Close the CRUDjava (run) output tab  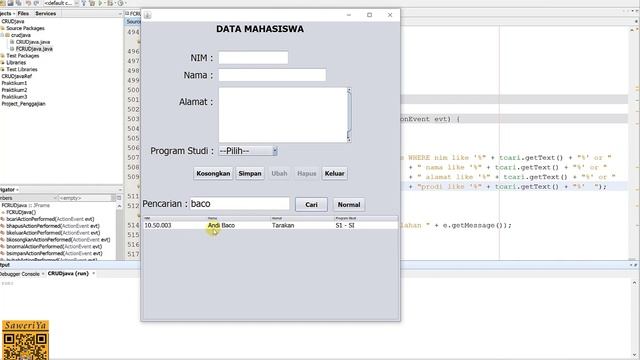tap(93, 273)
